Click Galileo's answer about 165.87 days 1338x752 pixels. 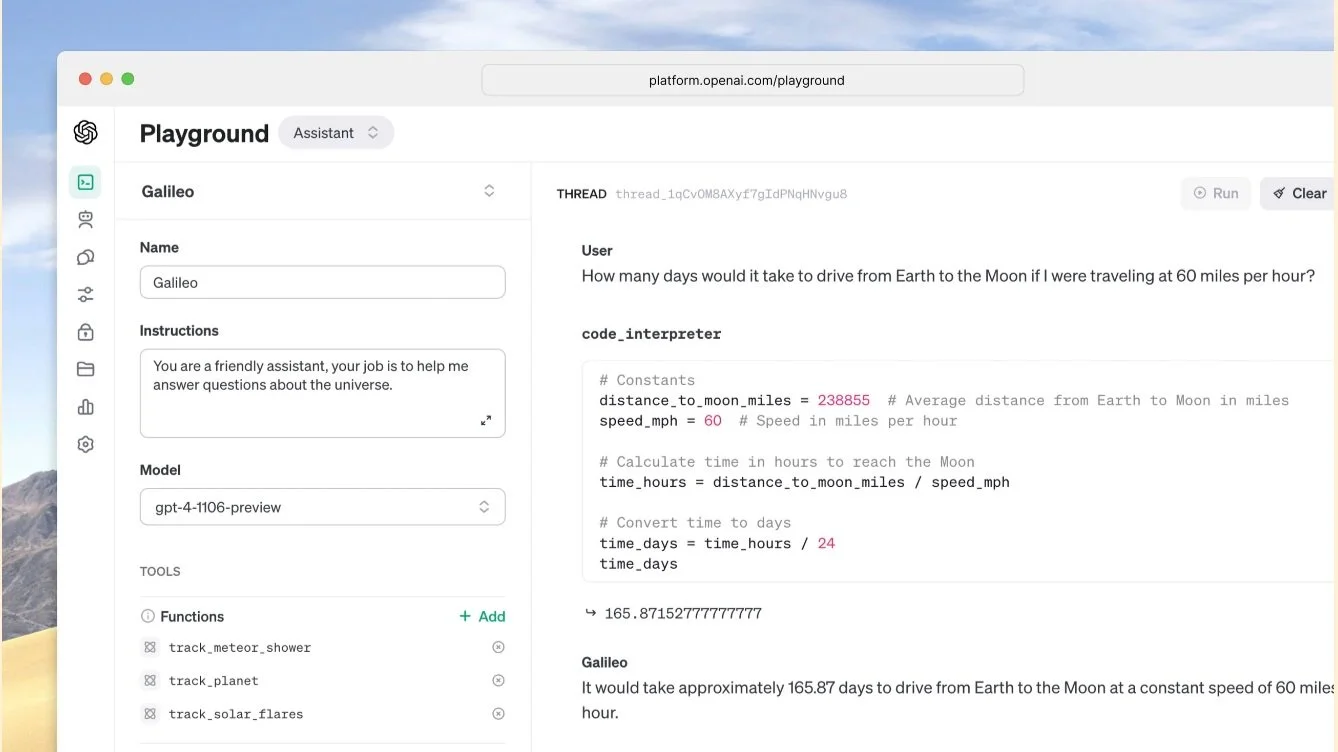pyautogui.click(x=958, y=700)
